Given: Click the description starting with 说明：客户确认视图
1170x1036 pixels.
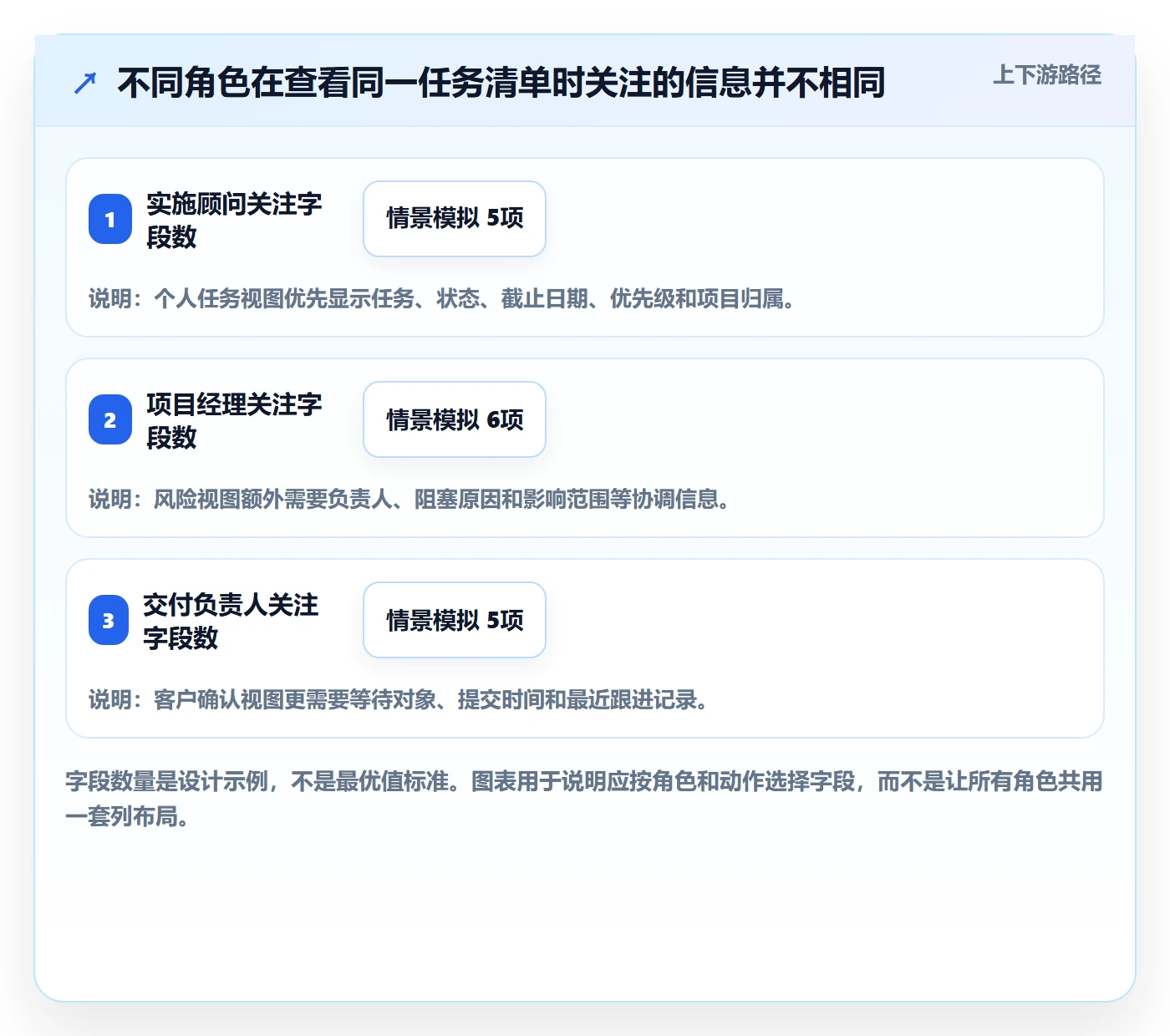Looking at the screenshot, I should [x=399, y=699].
